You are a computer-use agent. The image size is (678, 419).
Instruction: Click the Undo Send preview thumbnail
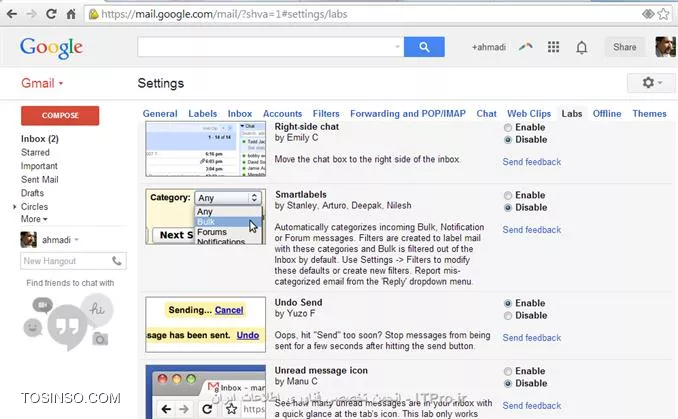pos(205,324)
